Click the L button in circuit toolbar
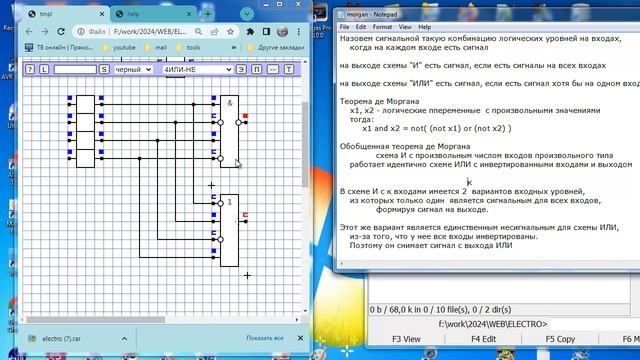640x360 pixels. (x=44, y=69)
